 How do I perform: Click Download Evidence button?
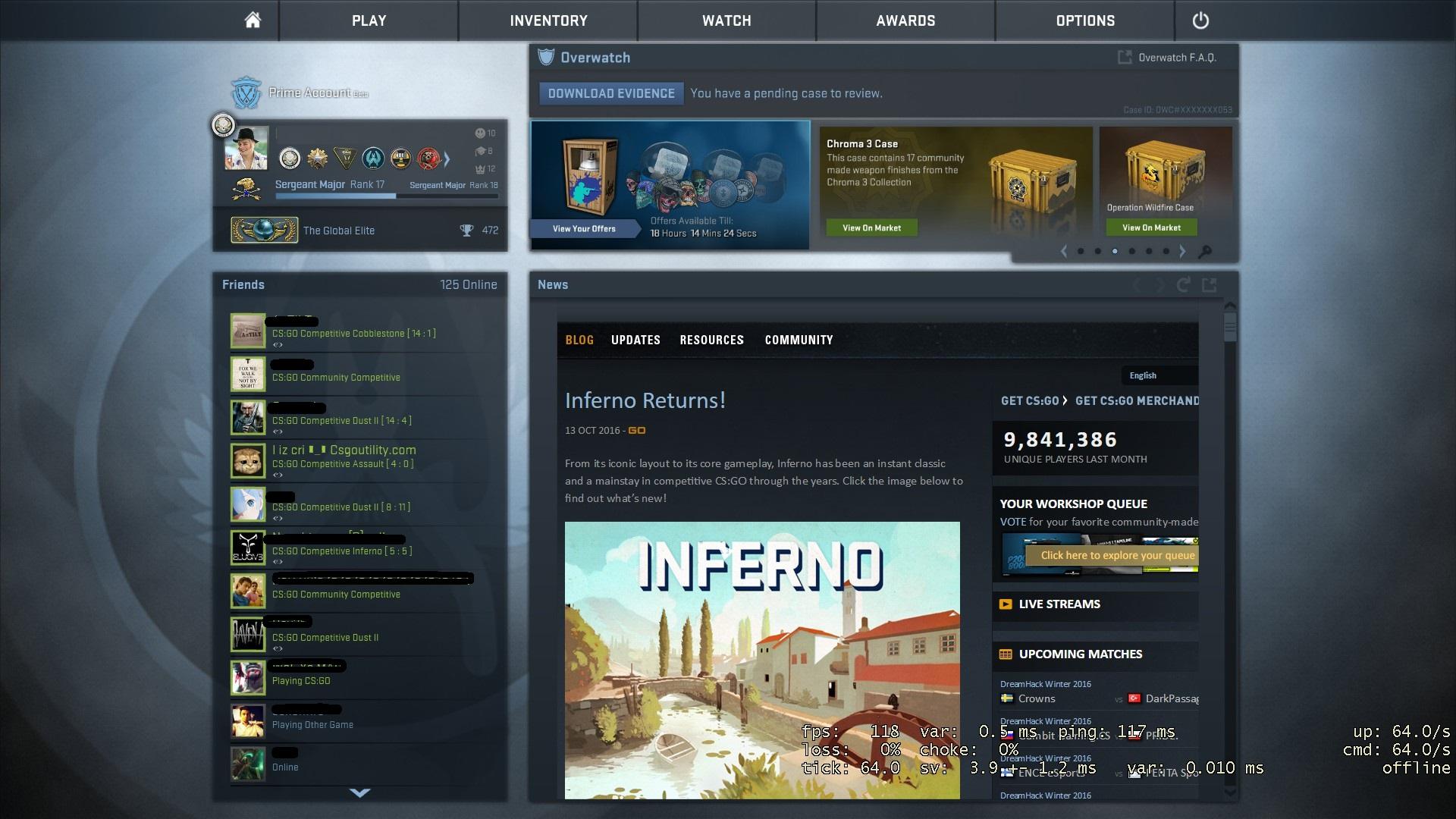tap(611, 93)
